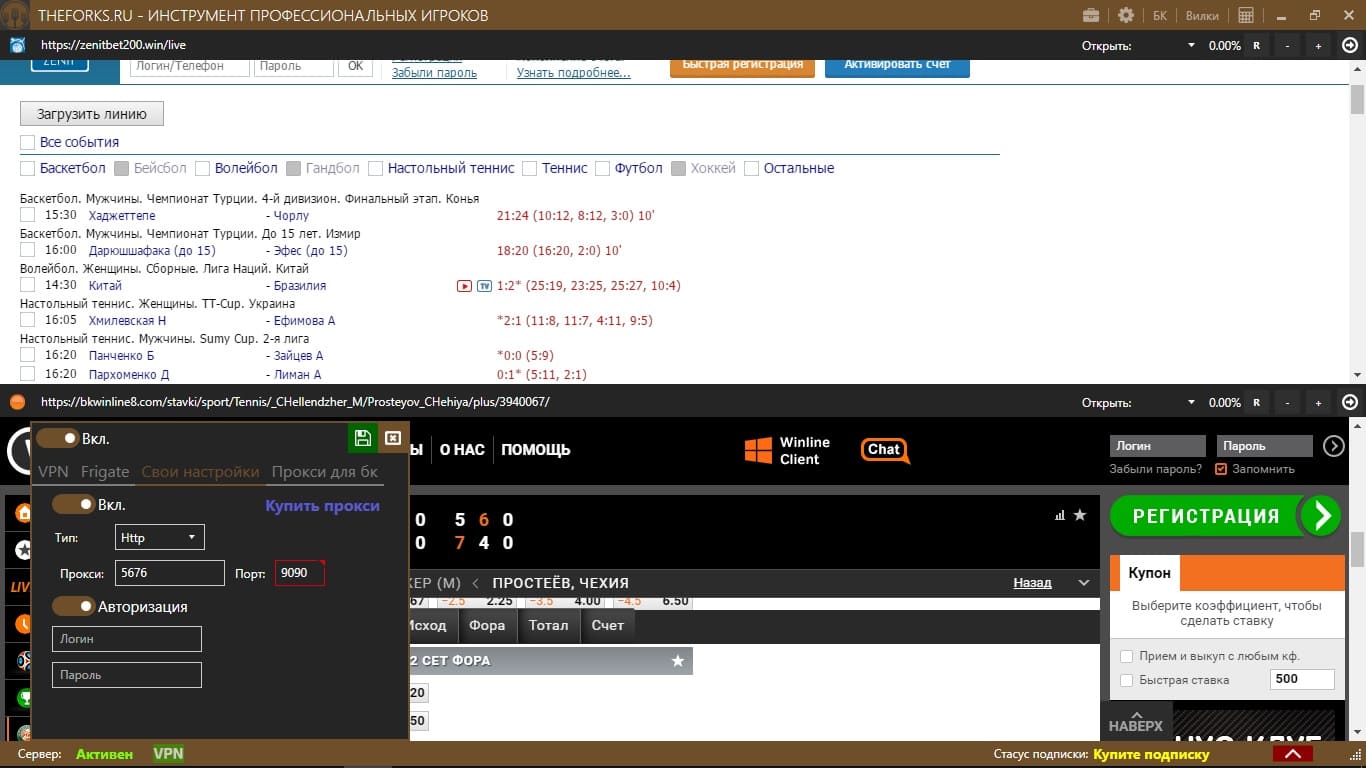The image size is (1366, 768).
Task: Open settings gear in the title bar
Action: pyautogui.click(x=1126, y=15)
